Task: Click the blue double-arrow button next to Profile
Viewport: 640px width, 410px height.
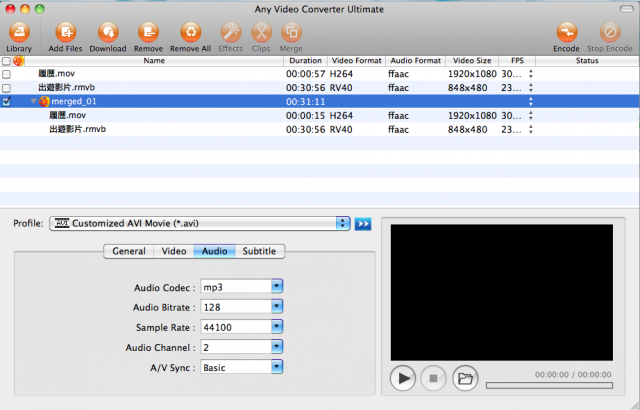Action: click(x=363, y=224)
